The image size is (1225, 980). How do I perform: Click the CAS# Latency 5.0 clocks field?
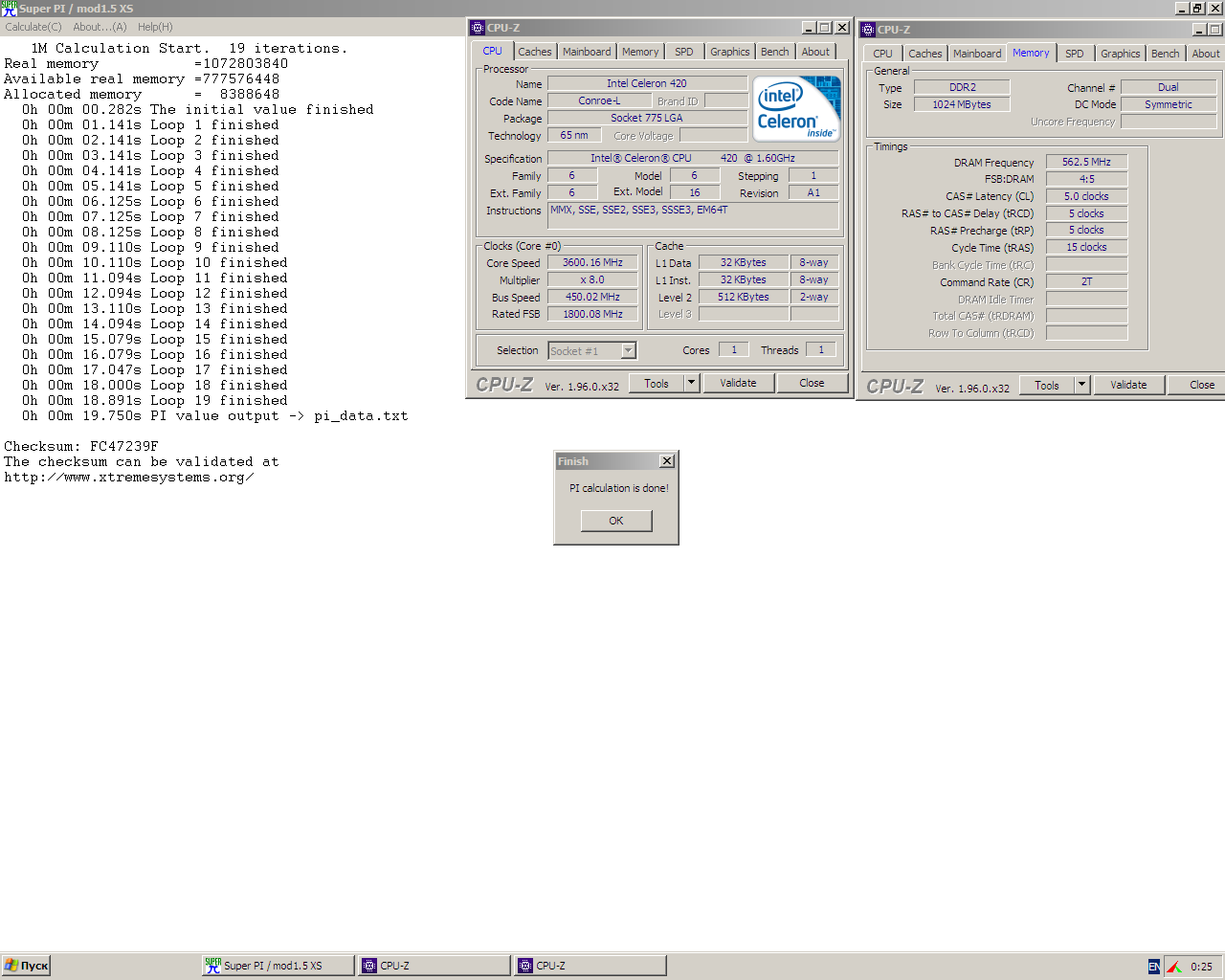coord(1086,197)
